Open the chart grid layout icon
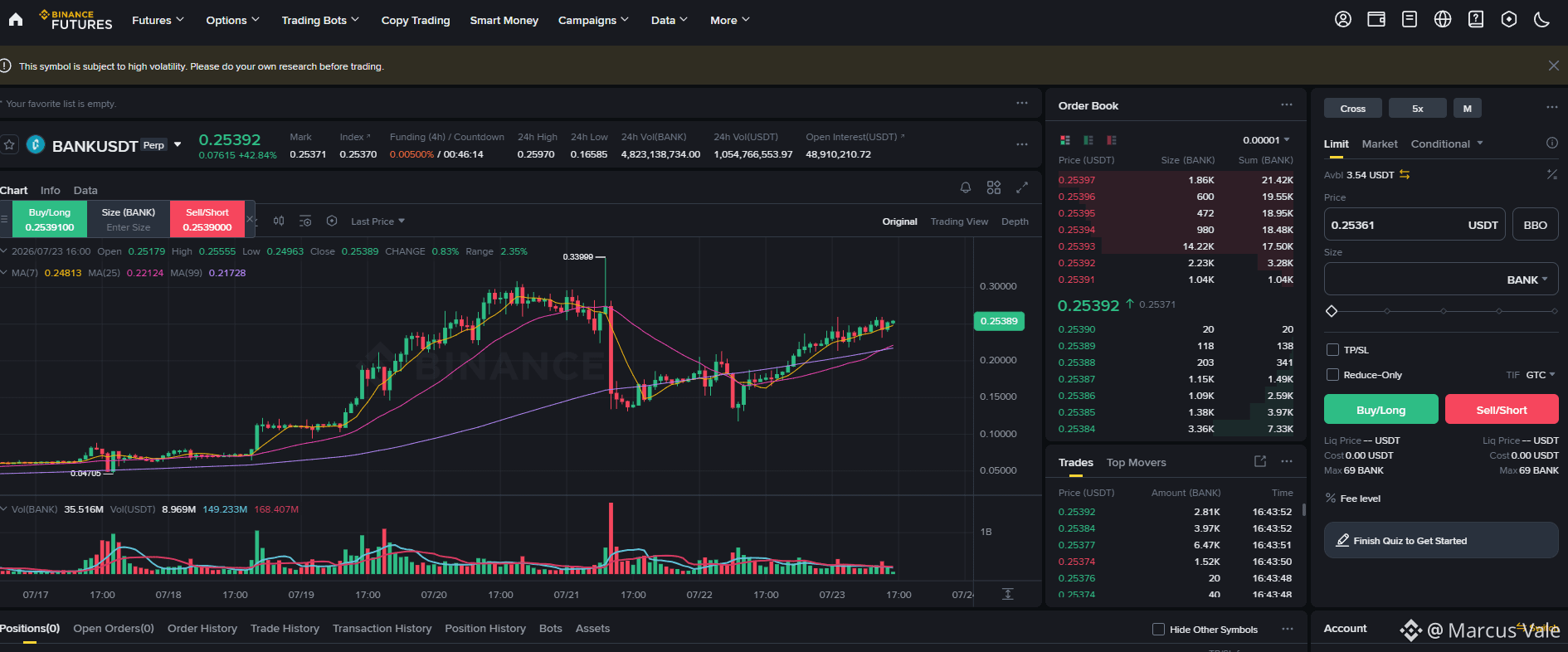1568x652 pixels. coord(994,187)
